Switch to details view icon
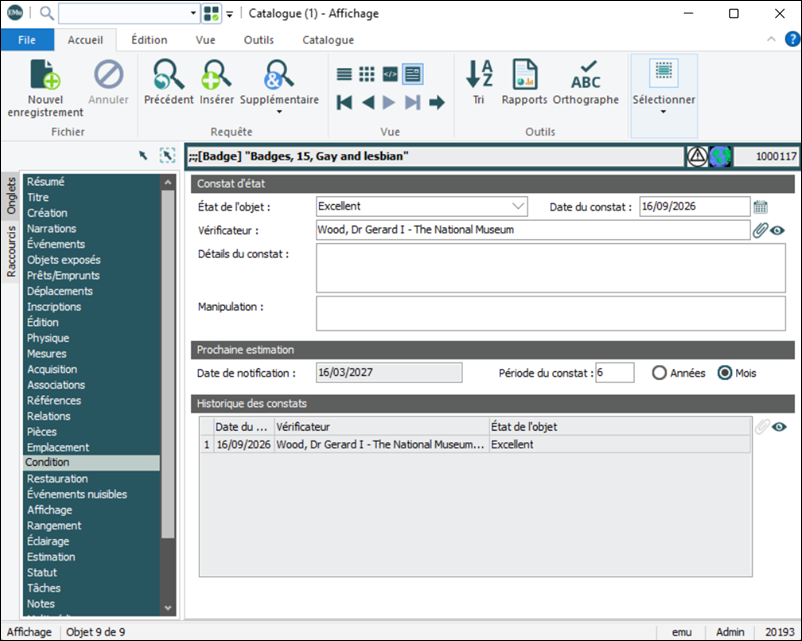Viewport: 802px width, 641px height. point(413,75)
